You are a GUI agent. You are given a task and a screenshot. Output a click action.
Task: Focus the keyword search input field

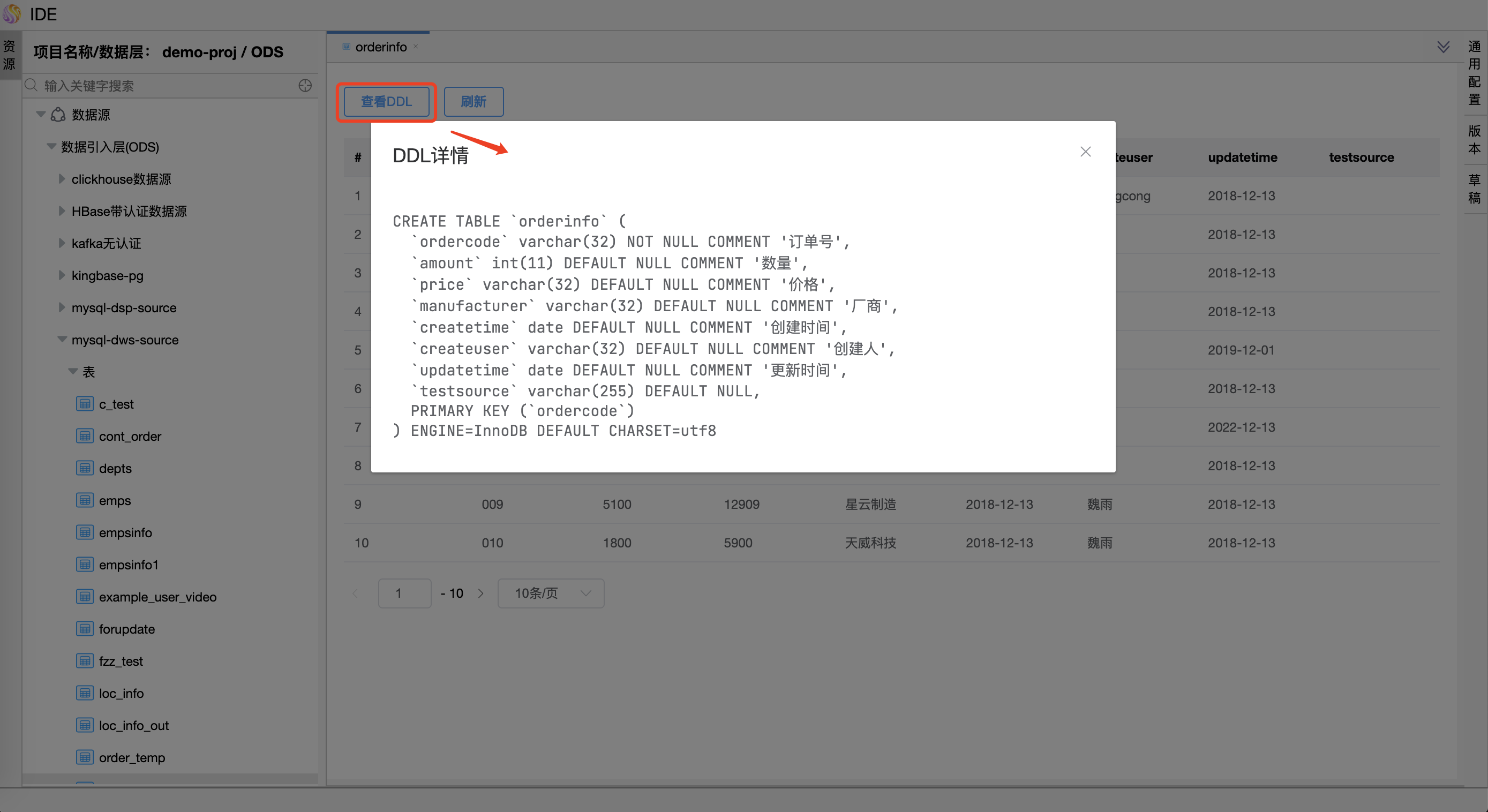point(168,86)
